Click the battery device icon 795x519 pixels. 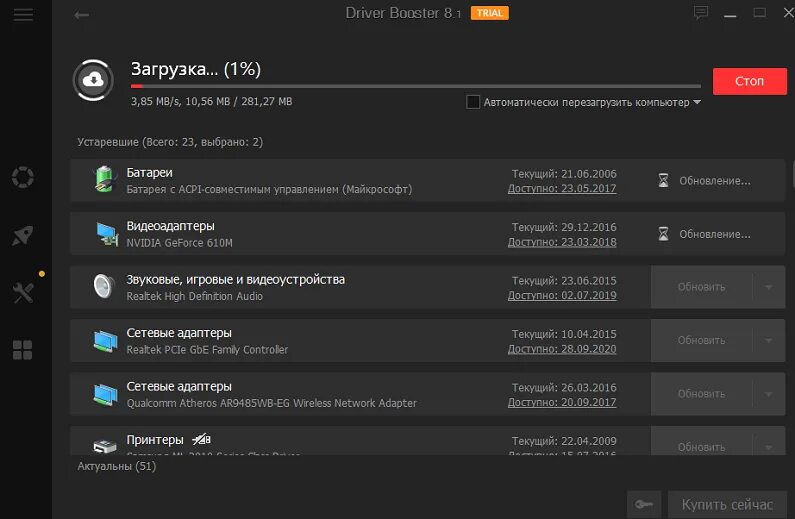coord(104,179)
